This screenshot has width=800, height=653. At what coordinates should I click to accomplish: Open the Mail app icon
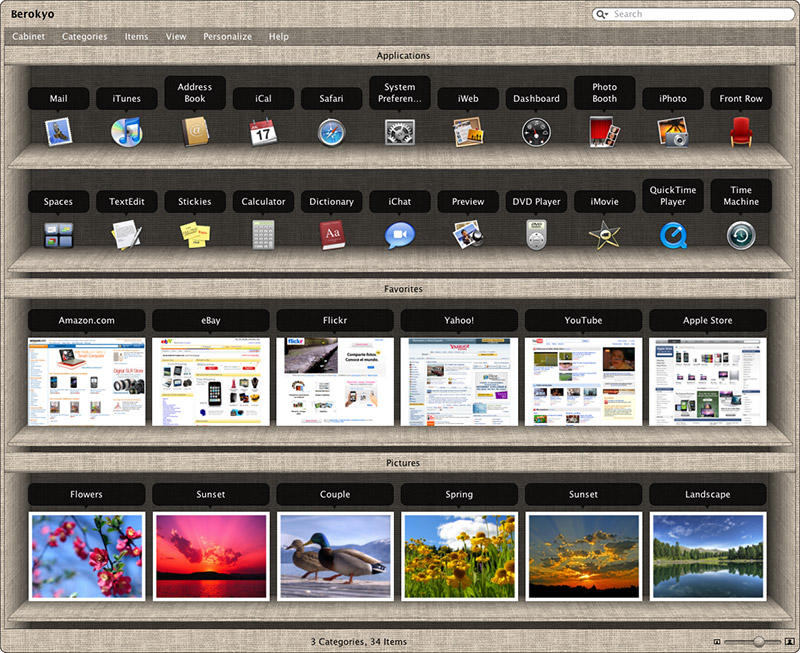coord(58,132)
